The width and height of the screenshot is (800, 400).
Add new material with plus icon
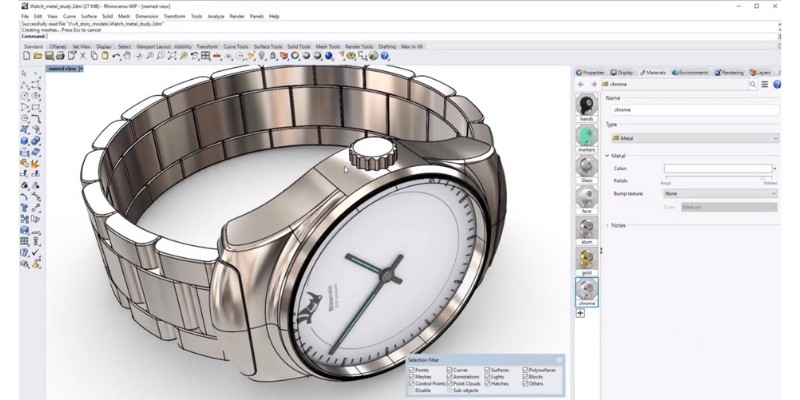point(580,313)
